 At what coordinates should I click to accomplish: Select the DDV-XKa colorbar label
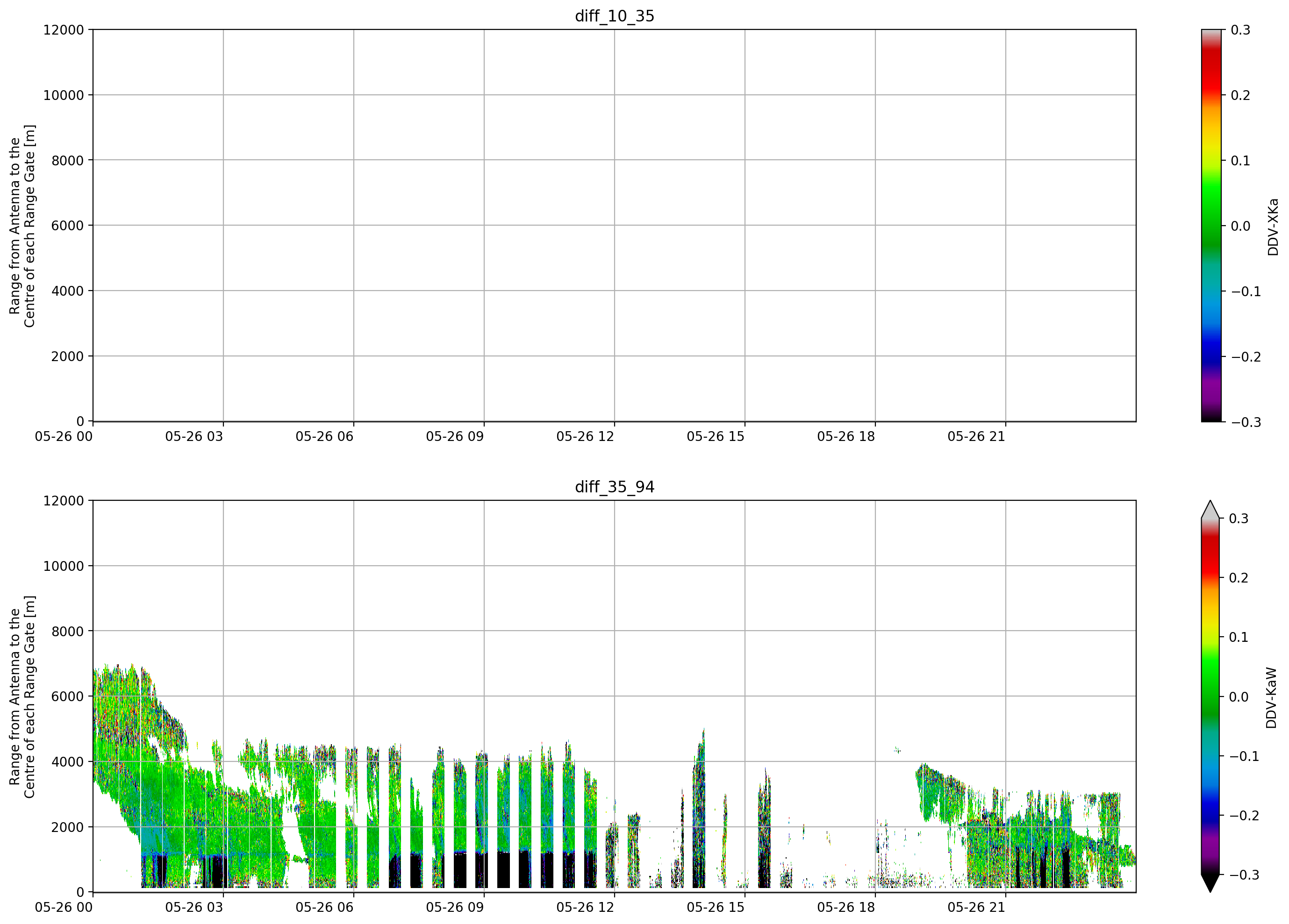(x=1273, y=227)
